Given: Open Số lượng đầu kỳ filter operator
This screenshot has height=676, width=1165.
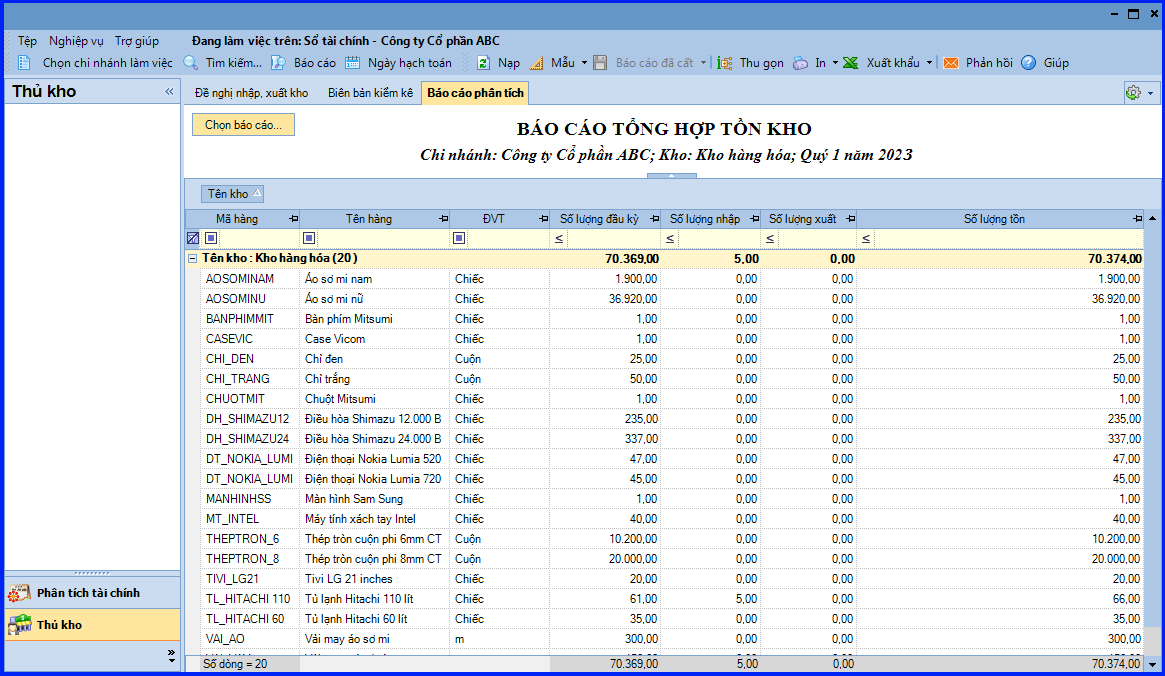Looking at the screenshot, I should click(559, 238).
